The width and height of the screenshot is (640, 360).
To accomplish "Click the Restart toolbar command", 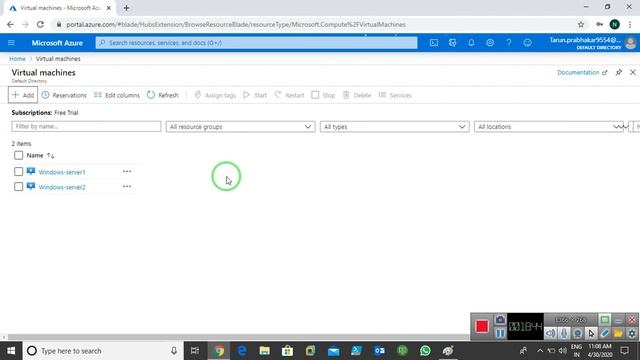I will 289,95.
